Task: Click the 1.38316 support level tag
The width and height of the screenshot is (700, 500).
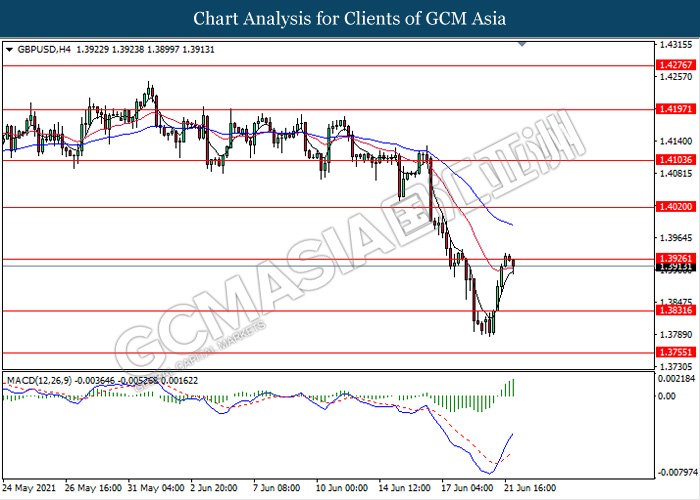Action: pyautogui.click(x=676, y=310)
